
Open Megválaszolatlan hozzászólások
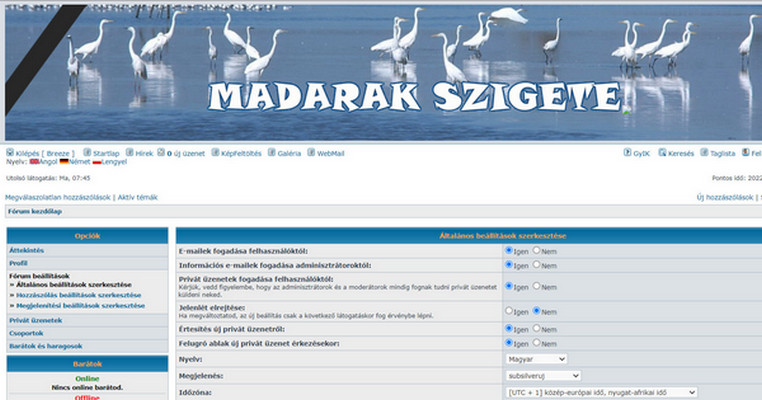point(58,197)
